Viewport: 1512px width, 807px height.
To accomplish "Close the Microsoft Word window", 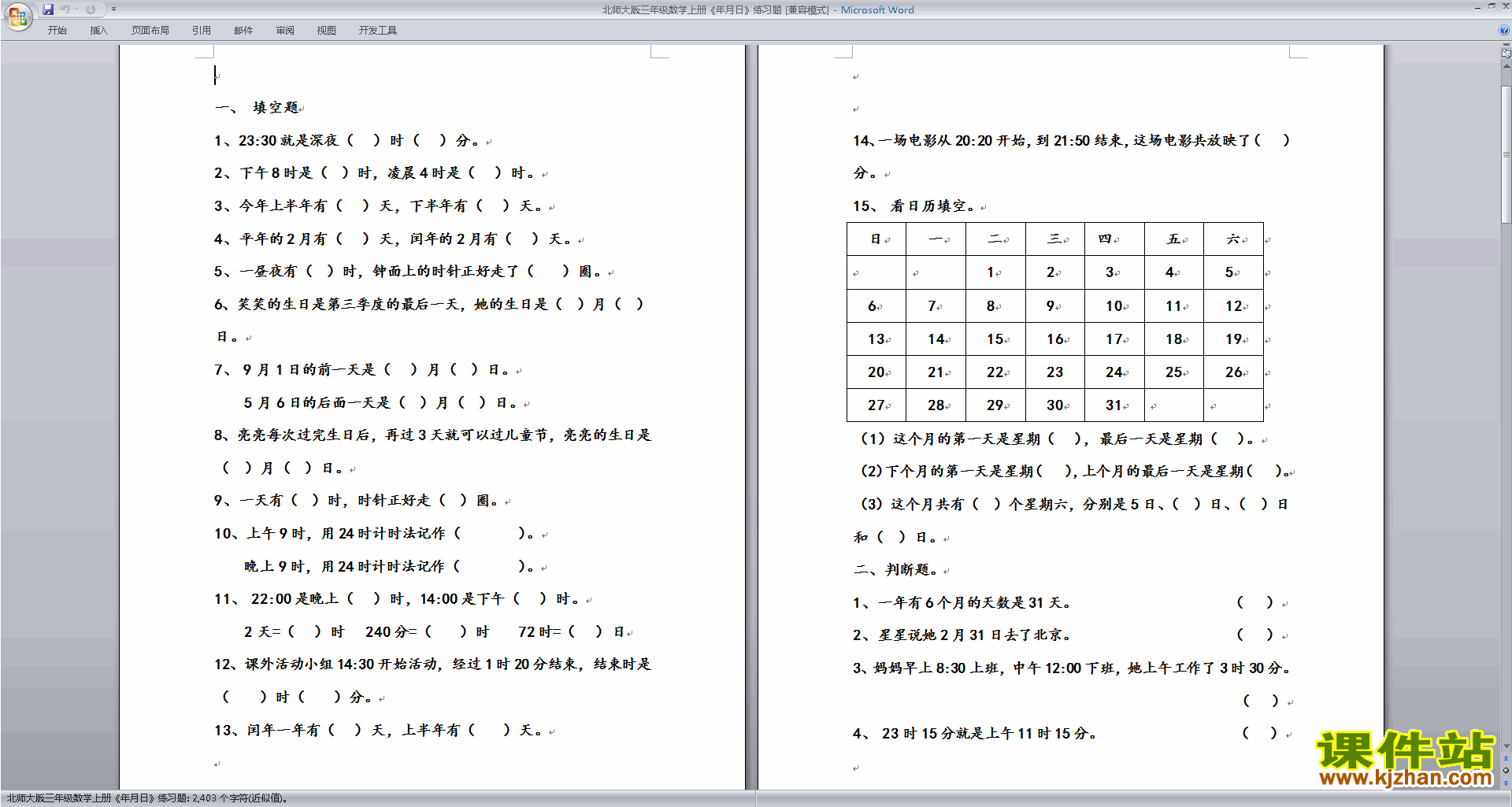I will click(1506, 6).
